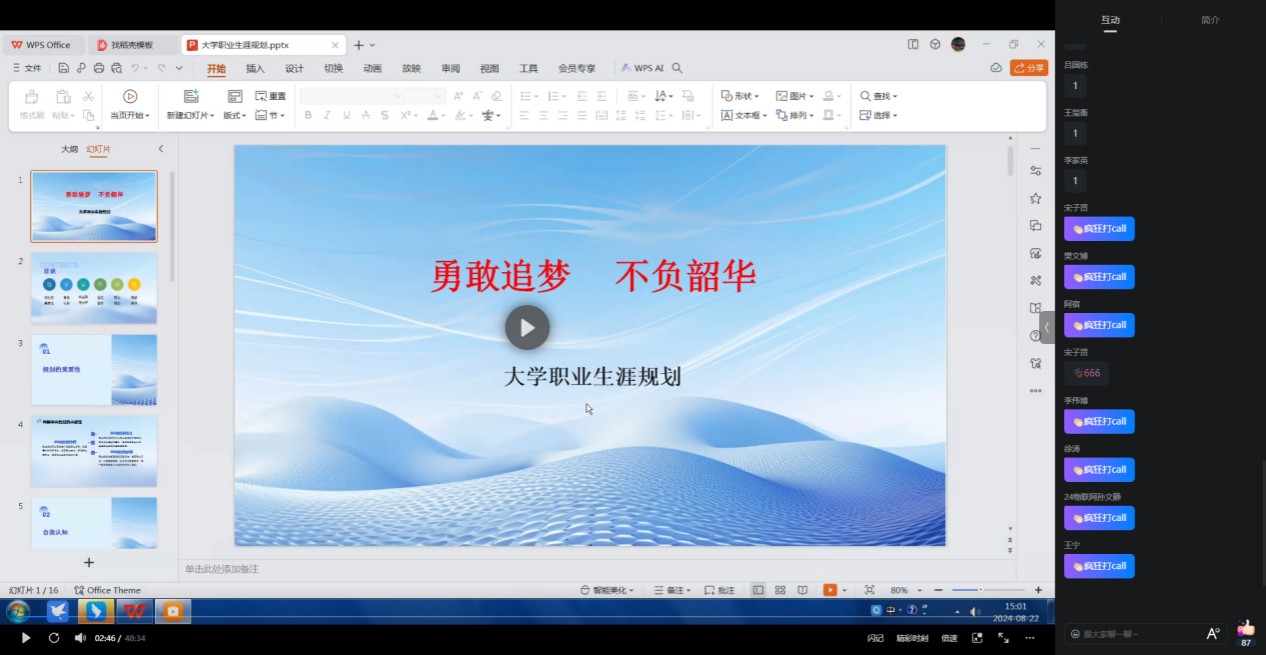
Task: Toggle the normal view button in status bar
Action: click(758, 590)
